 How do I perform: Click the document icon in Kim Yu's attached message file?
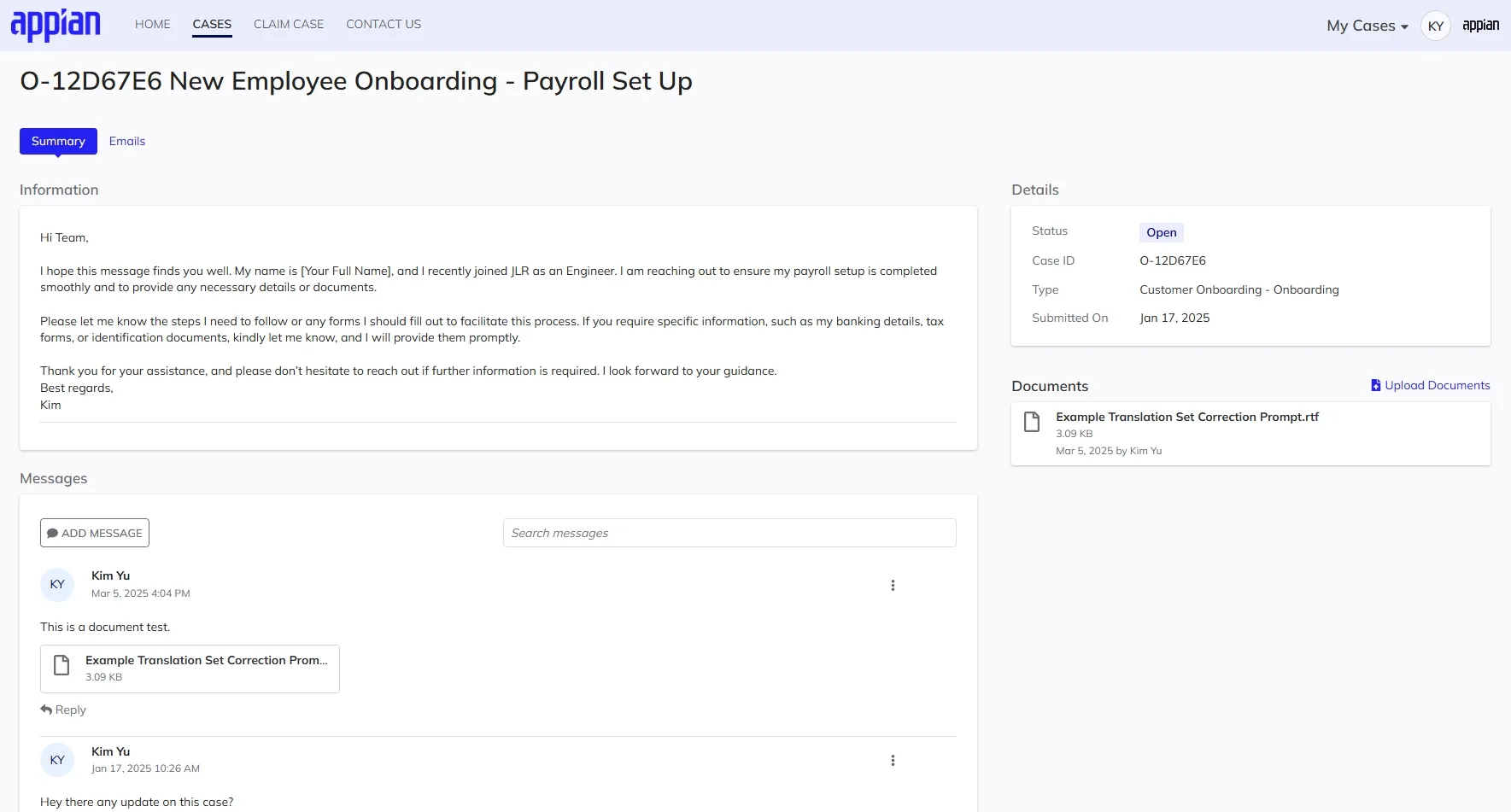tap(61, 665)
